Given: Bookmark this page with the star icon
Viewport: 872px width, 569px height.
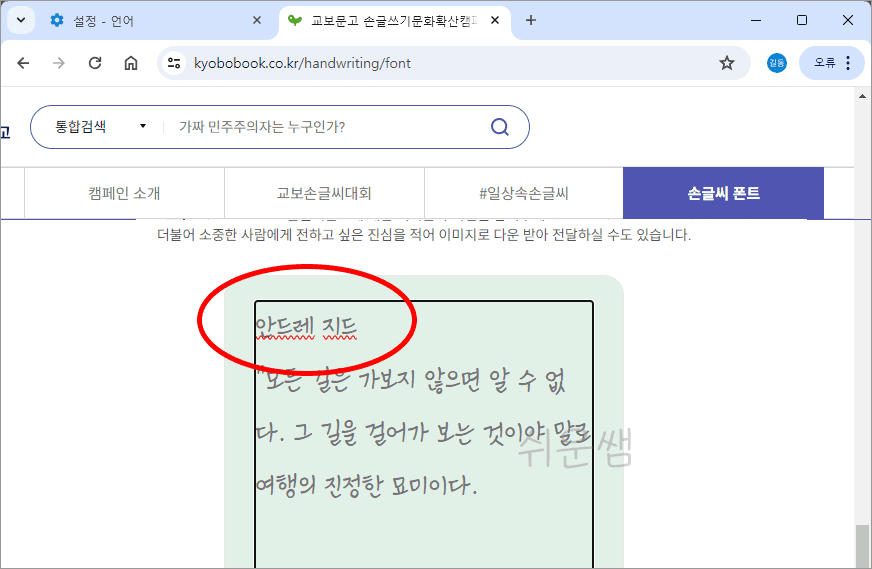Looking at the screenshot, I should [727, 63].
